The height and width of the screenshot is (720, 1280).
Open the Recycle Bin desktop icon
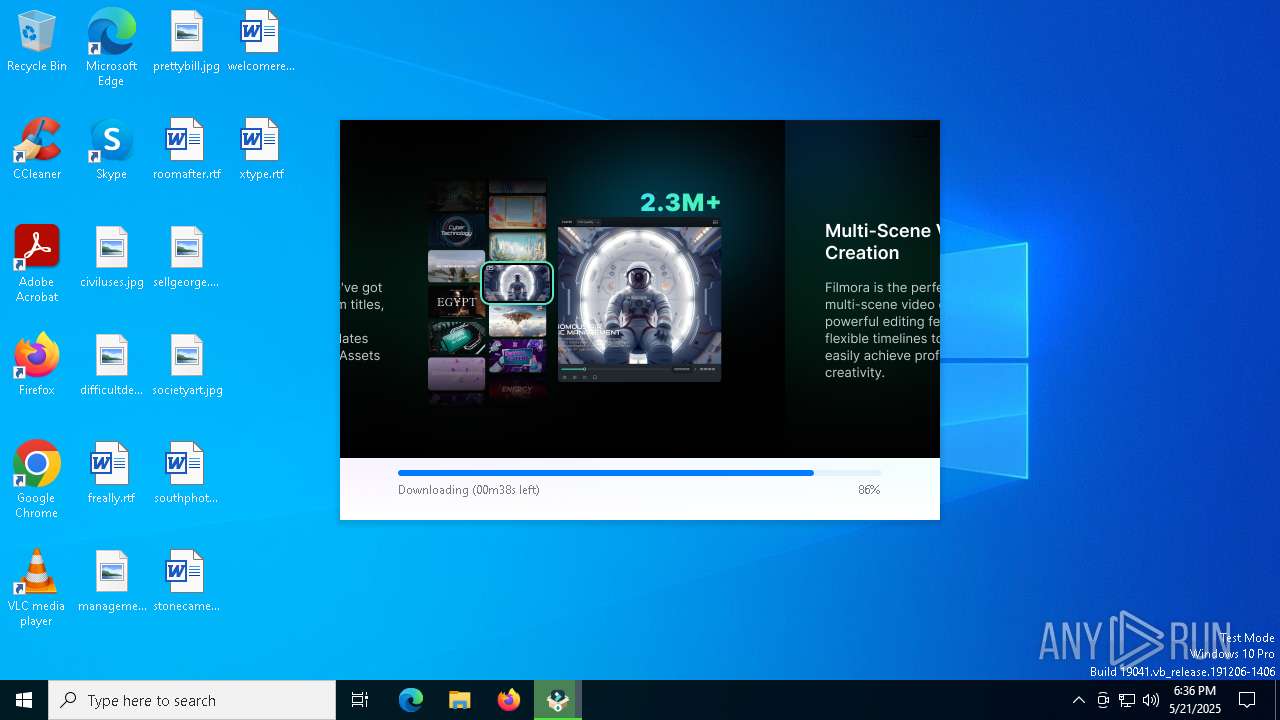tap(37, 42)
